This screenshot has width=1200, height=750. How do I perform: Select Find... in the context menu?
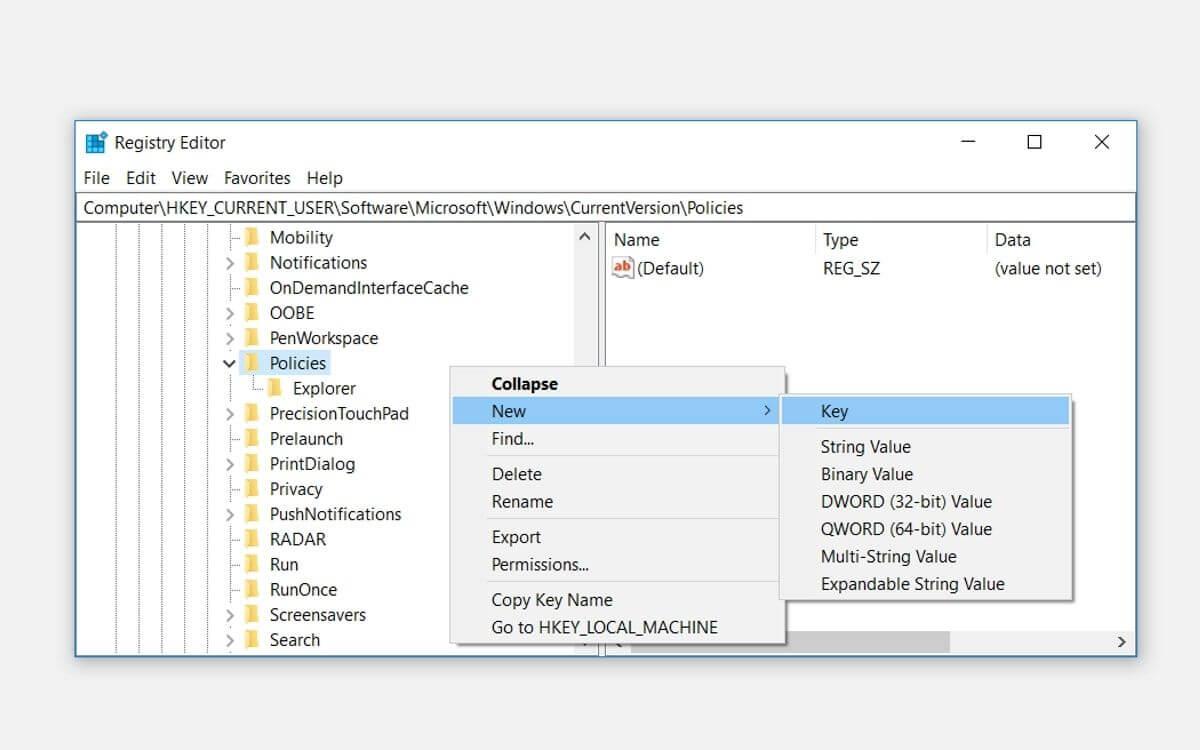point(617,439)
